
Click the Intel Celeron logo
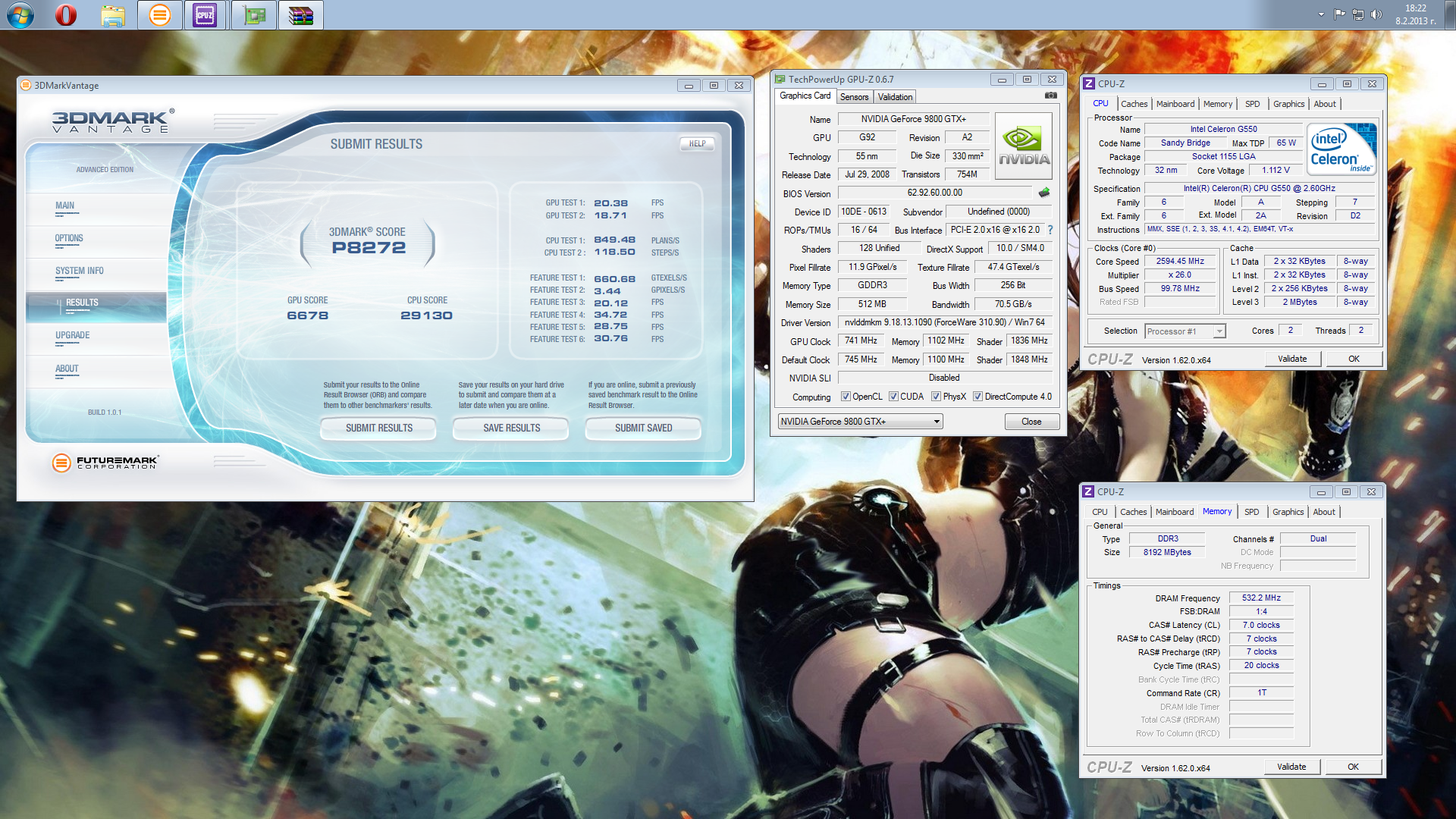pyautogui.click(x=1341, y=149)
